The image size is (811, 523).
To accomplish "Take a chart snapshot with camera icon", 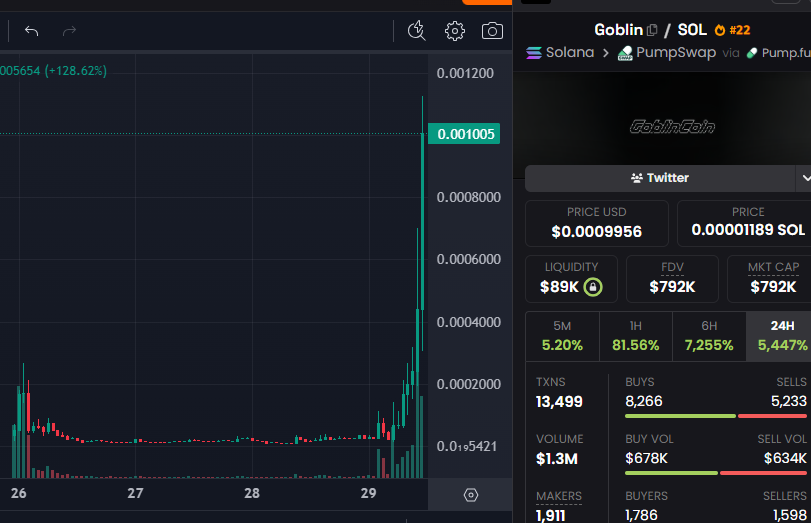I will [492, 31].
